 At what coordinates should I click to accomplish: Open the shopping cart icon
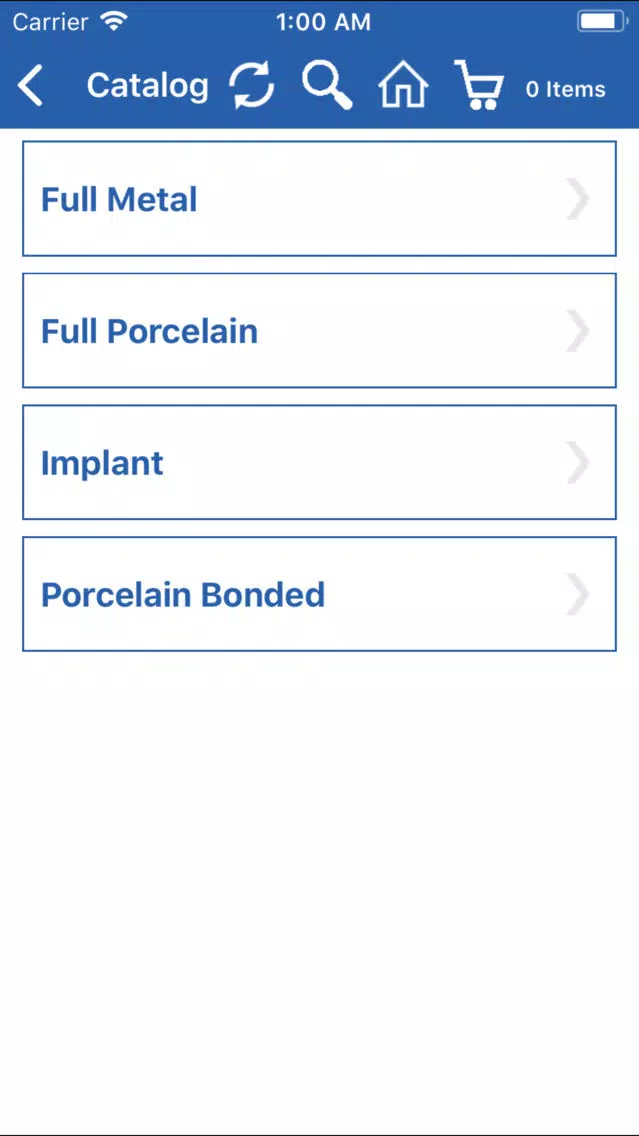point(479,85)
